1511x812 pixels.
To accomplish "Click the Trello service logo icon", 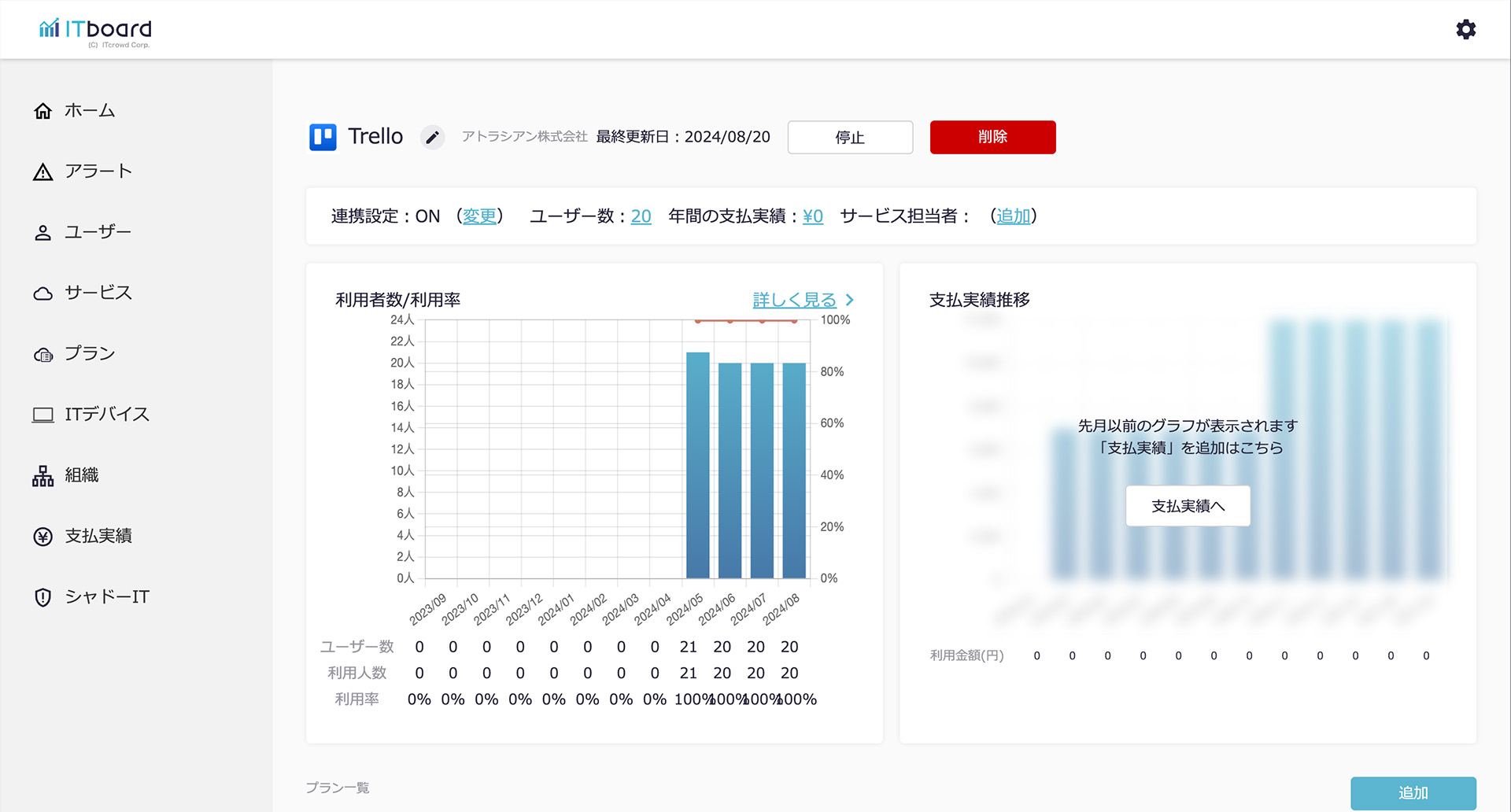I will (323, 137).
